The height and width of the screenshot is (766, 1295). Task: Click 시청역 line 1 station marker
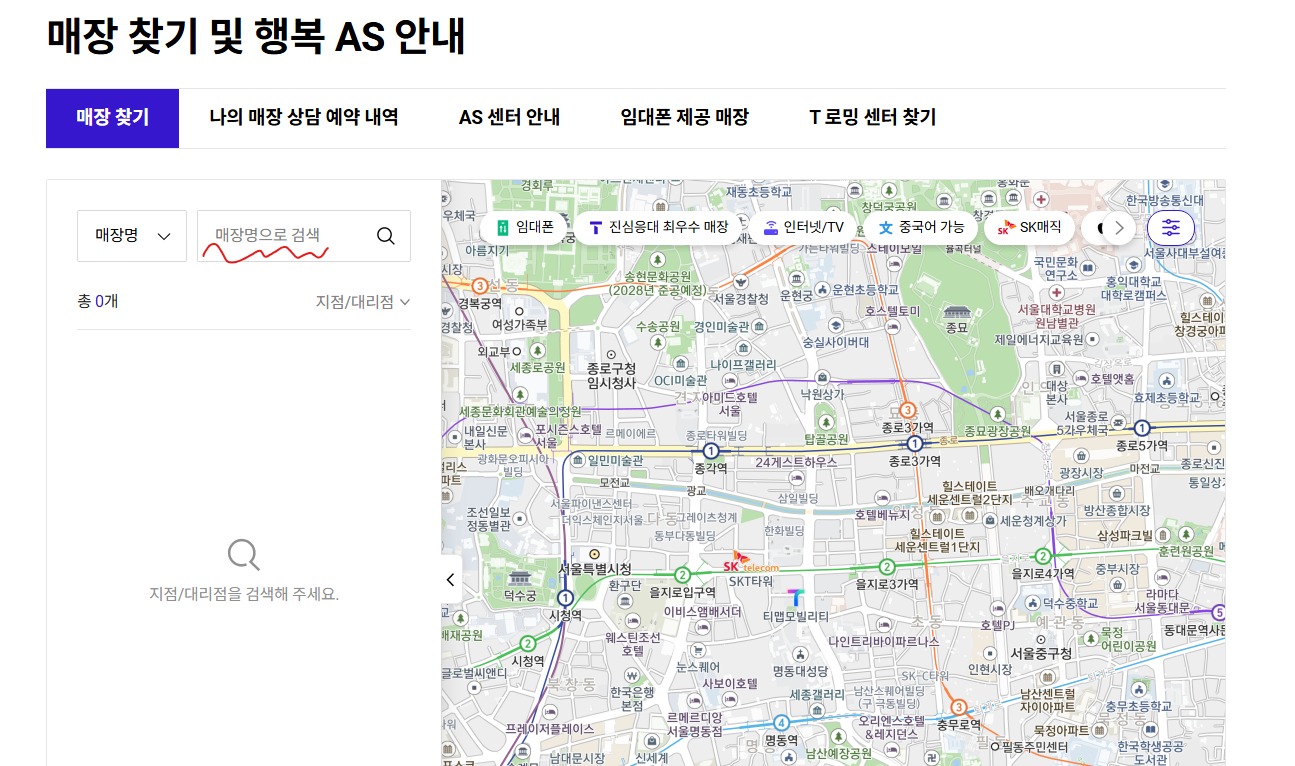(566, 598)
